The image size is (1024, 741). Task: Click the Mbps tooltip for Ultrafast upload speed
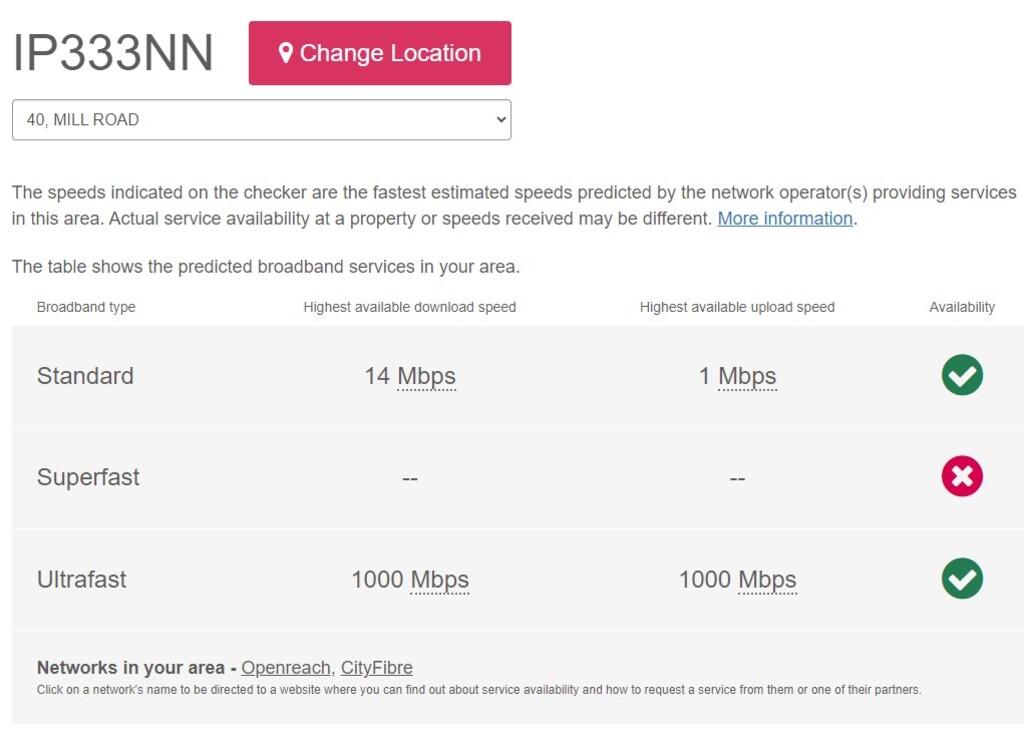coord(770,579)
